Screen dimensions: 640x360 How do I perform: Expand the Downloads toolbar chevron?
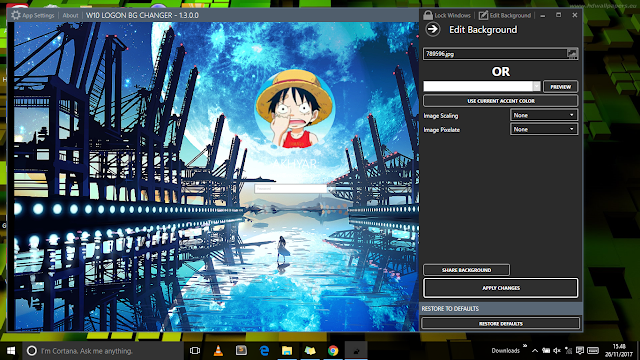click(x=525, y=347)
